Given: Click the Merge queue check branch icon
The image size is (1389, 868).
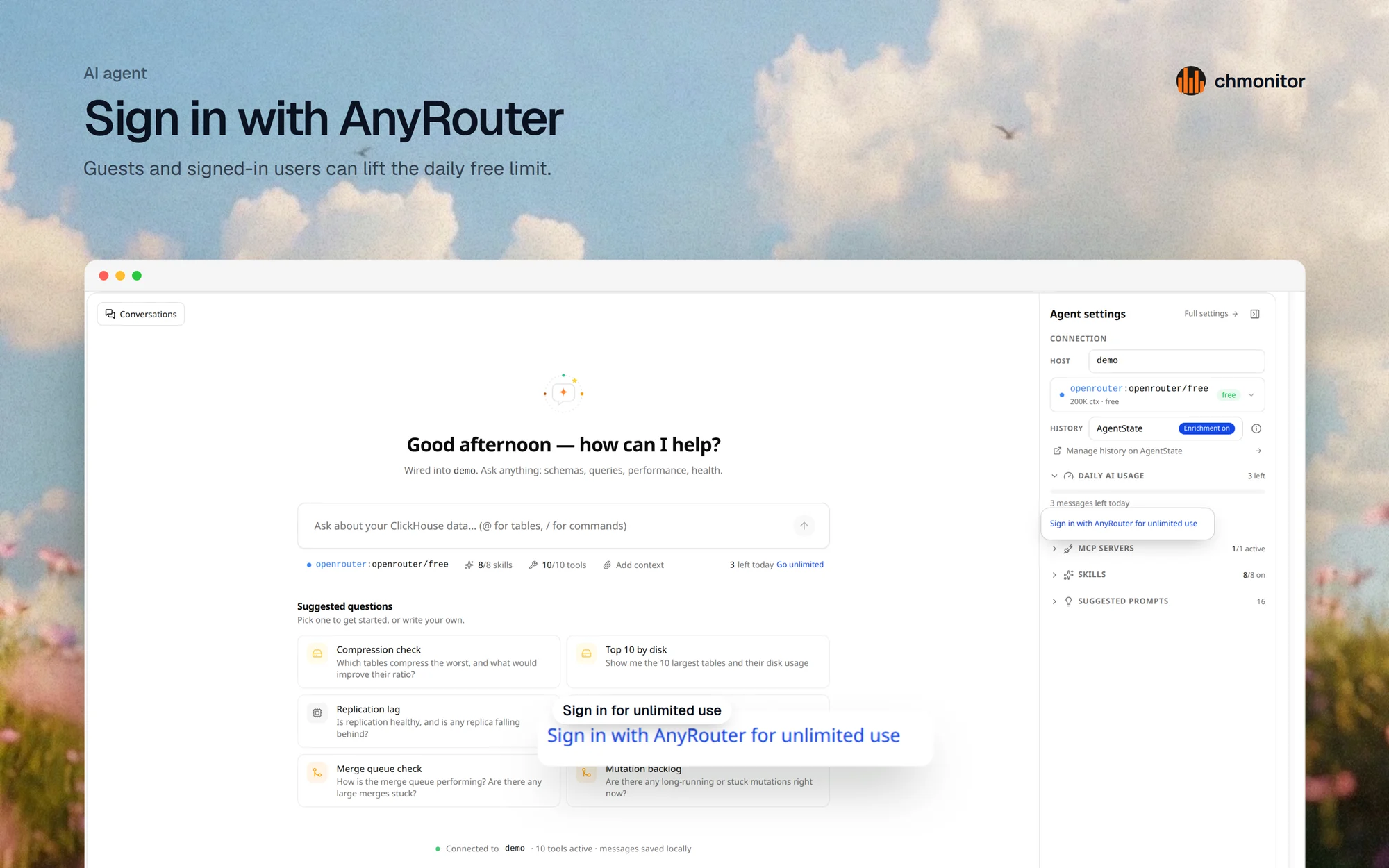Looking at the screenshot, I should 317,773.
